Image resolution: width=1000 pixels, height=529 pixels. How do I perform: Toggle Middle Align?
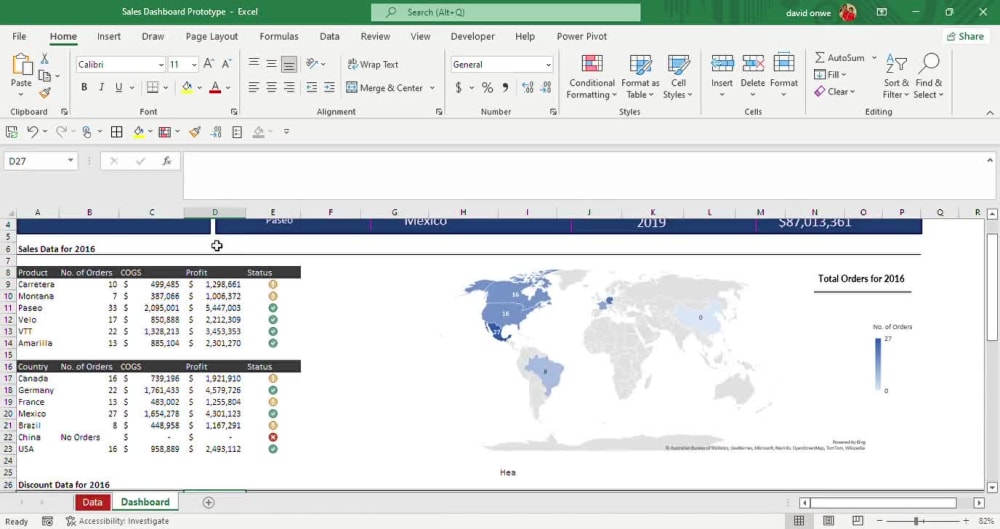(271, 64)
